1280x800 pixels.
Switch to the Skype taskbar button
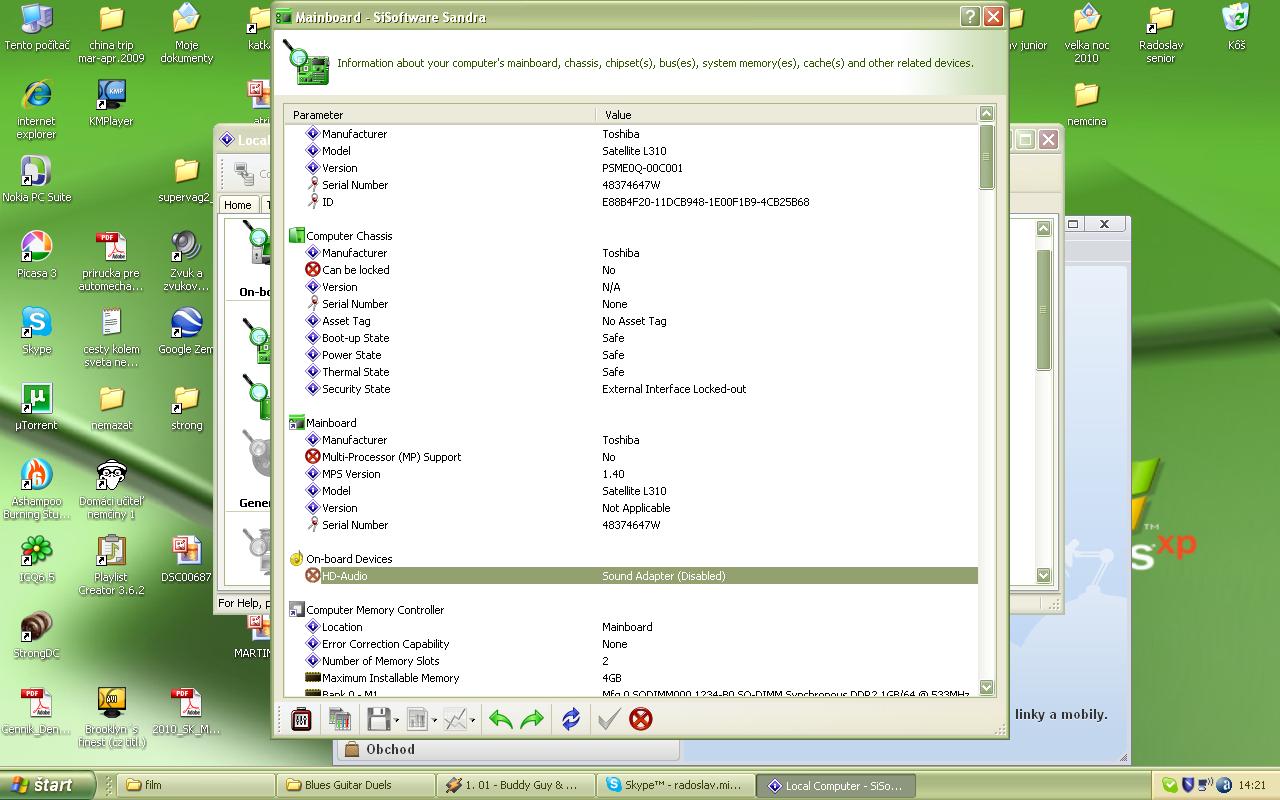676,785
